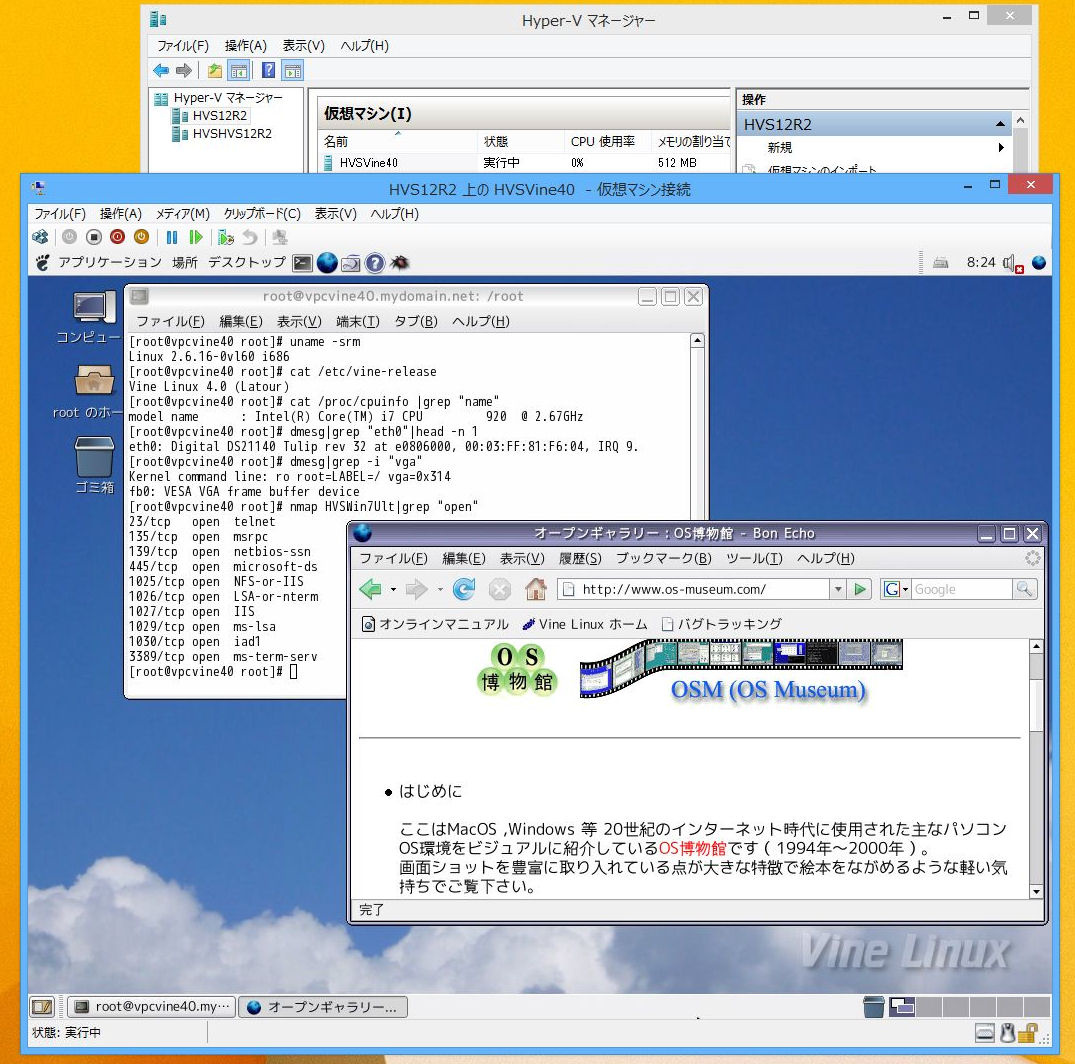Click the search magnifier icon in Bon Echo
This screenshot has width=1075, height=1064.
(x=1024, y=589)
